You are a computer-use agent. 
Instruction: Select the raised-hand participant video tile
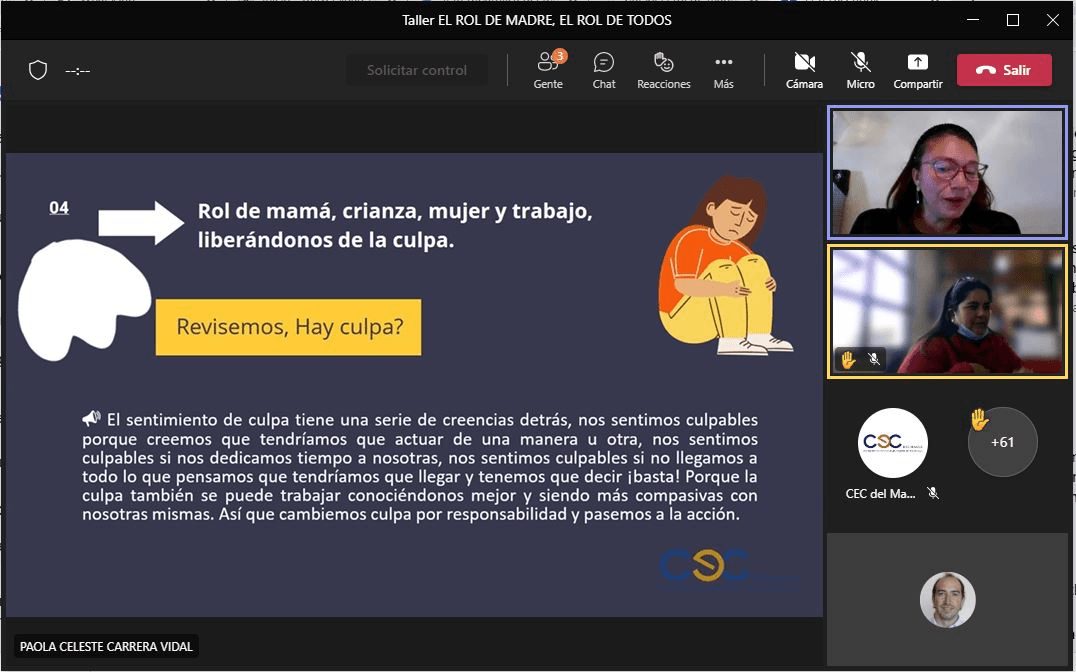[947, 312]
